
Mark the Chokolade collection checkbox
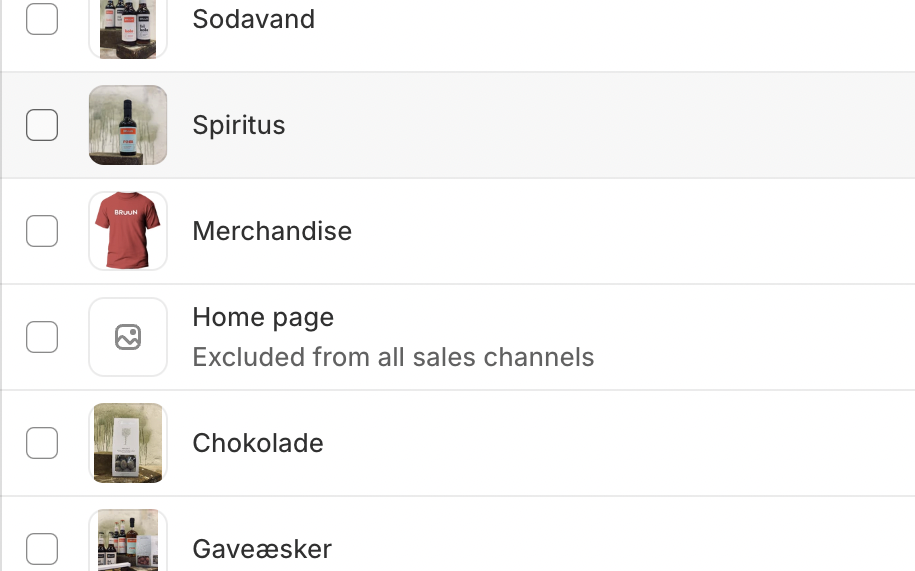42,443
